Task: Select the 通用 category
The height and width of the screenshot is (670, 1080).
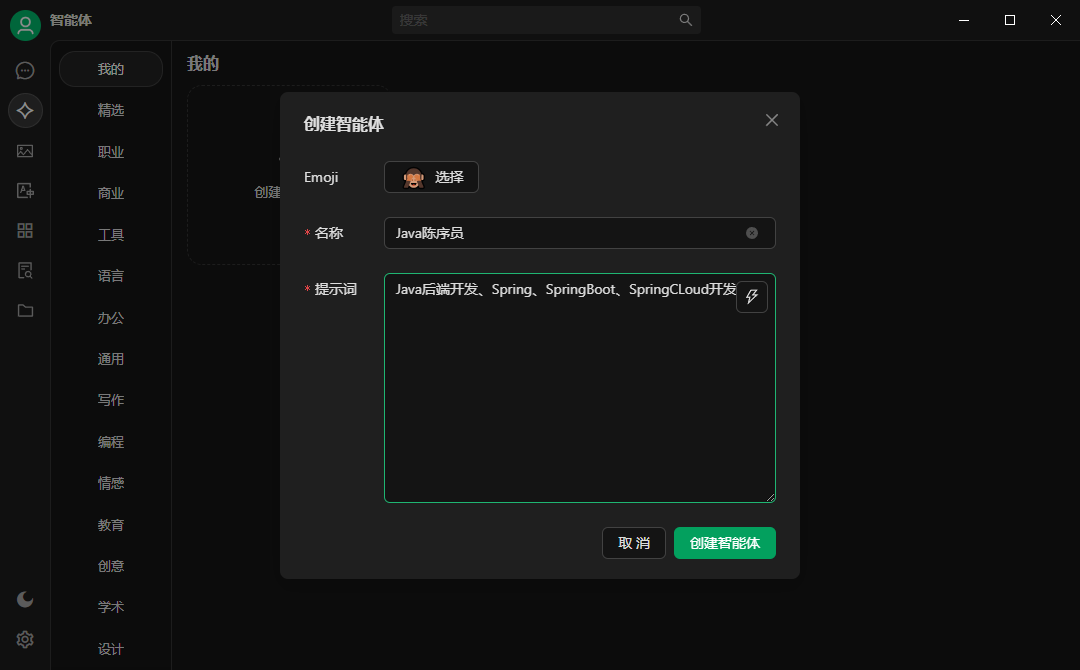Action: coord(111,359)
